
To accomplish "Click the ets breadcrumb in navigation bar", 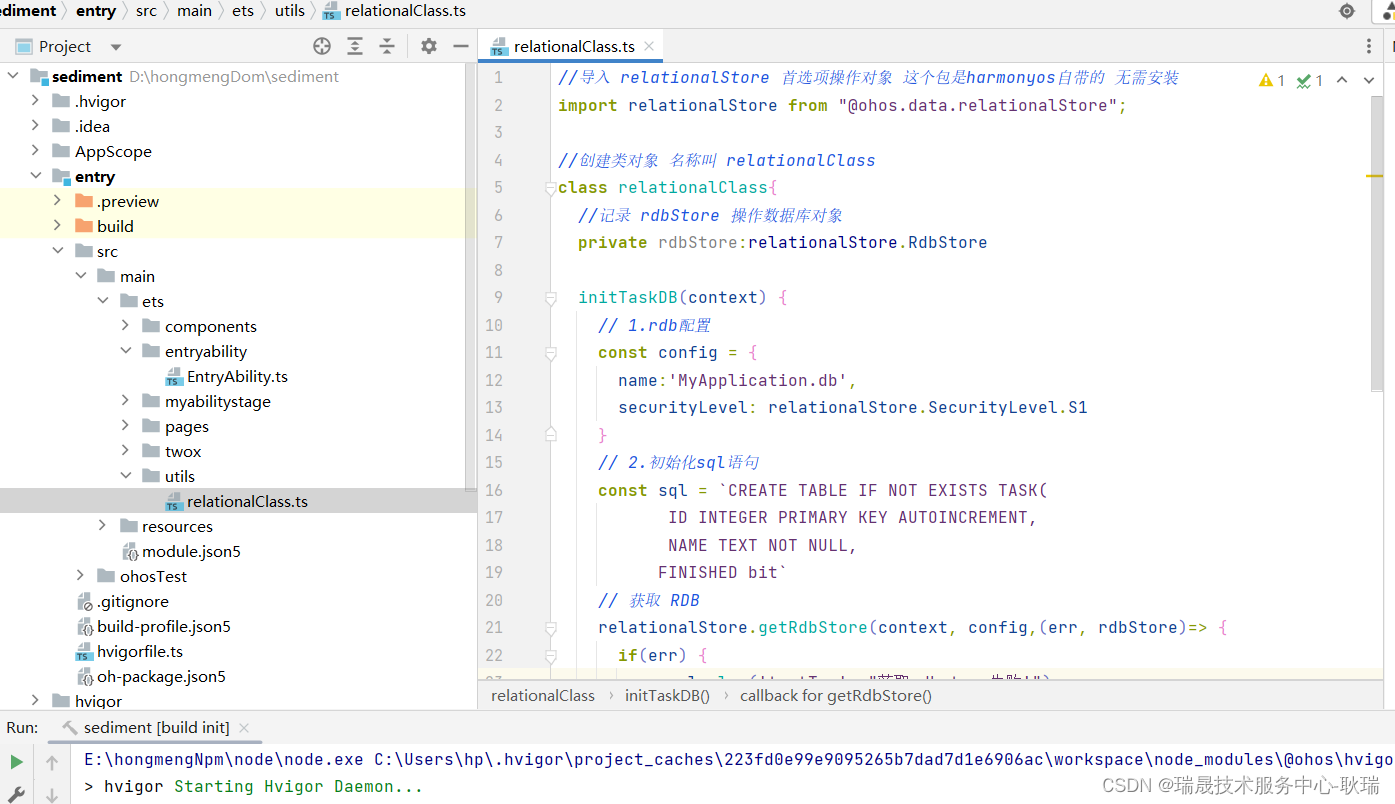I will [243, 11].
